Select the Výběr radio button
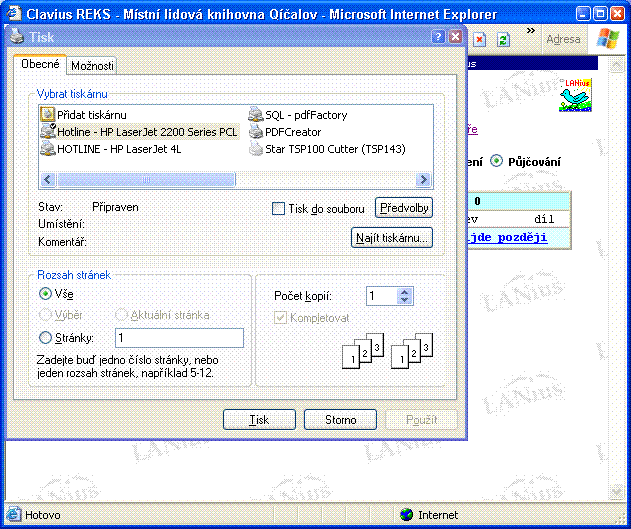Image resolution: width=631 pixels, height=529 pixels. 45,315
